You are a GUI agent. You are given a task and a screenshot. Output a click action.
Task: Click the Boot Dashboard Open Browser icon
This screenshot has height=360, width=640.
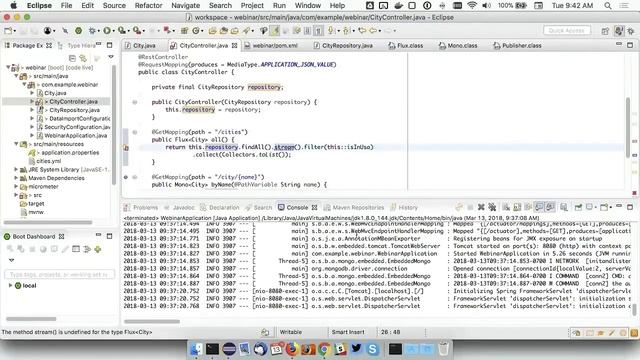[x=43, y=249]
